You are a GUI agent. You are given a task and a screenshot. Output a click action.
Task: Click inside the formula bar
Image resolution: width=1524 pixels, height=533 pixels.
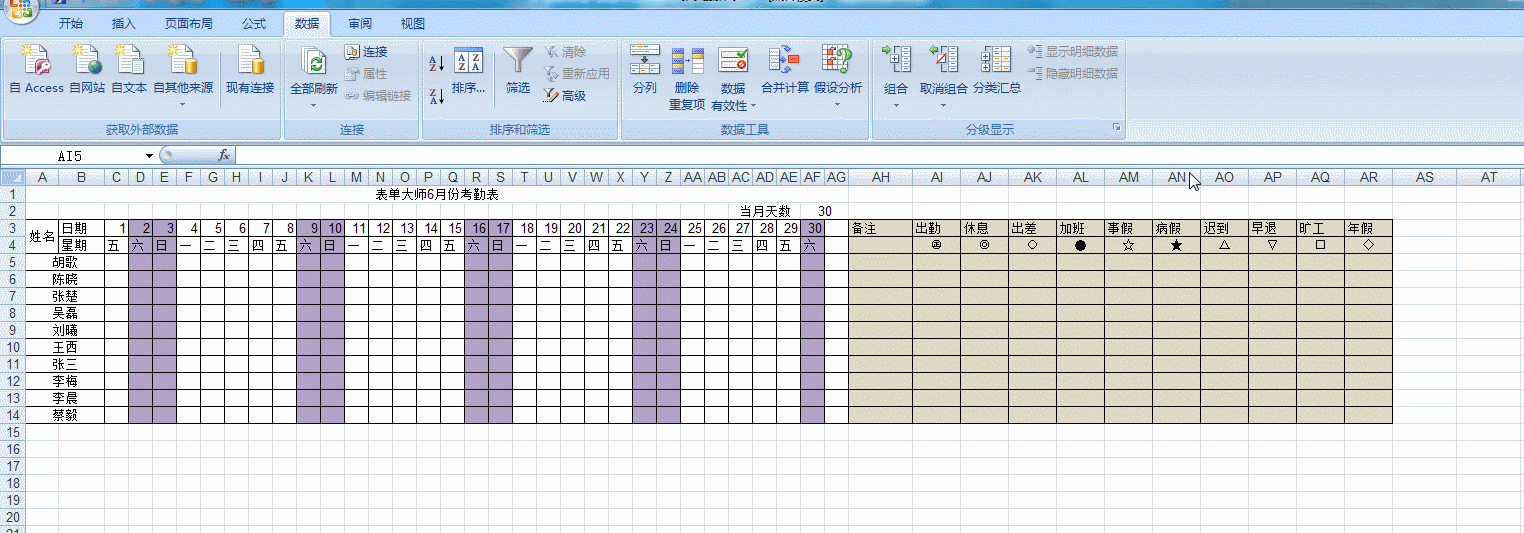878,156
